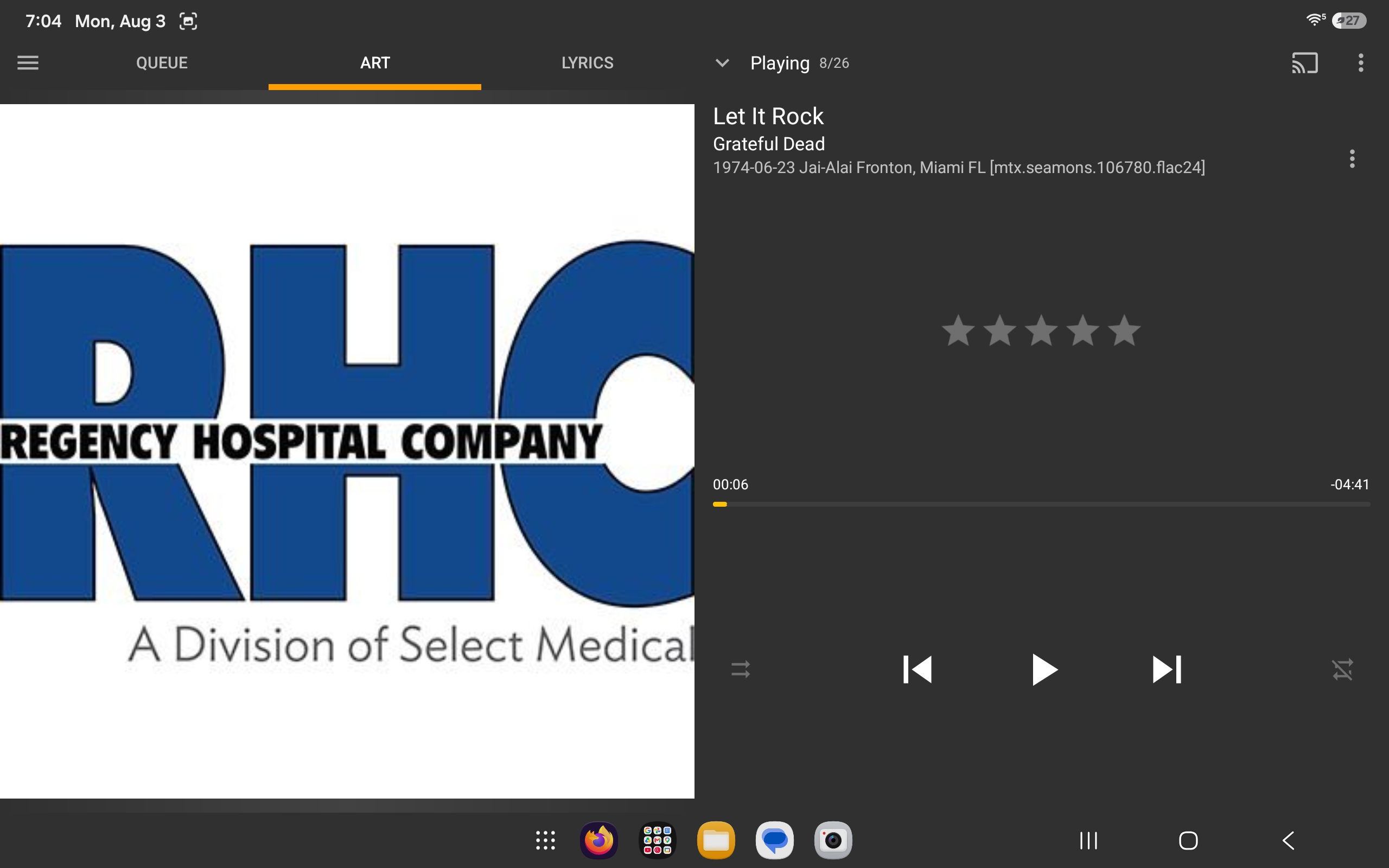Screen dimensions: 1389x868
Task: Open the Playing 8/26 dropdown label
Action: click(800, 62)
